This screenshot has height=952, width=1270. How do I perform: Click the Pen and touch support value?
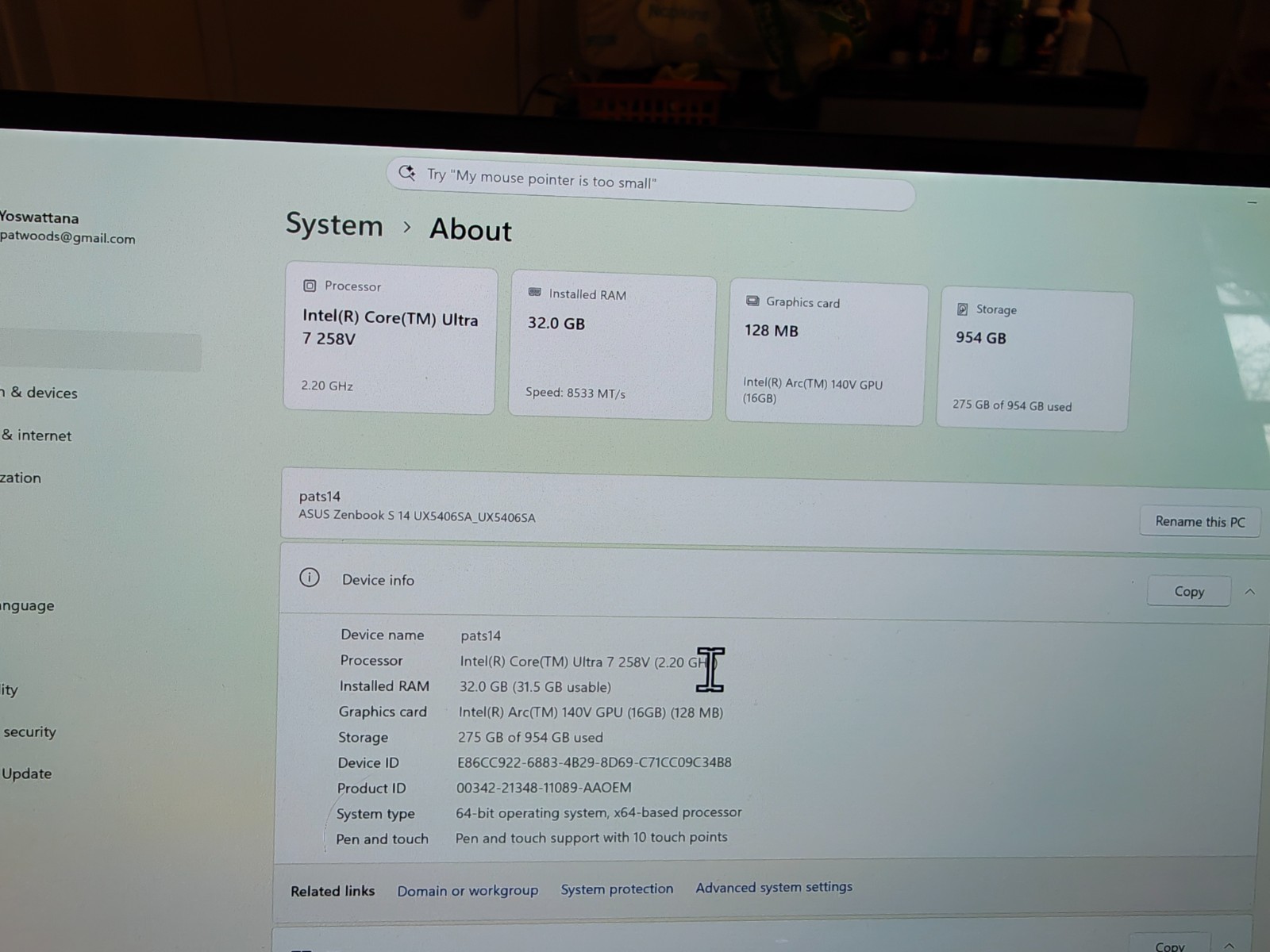click(x=591, y=837)
